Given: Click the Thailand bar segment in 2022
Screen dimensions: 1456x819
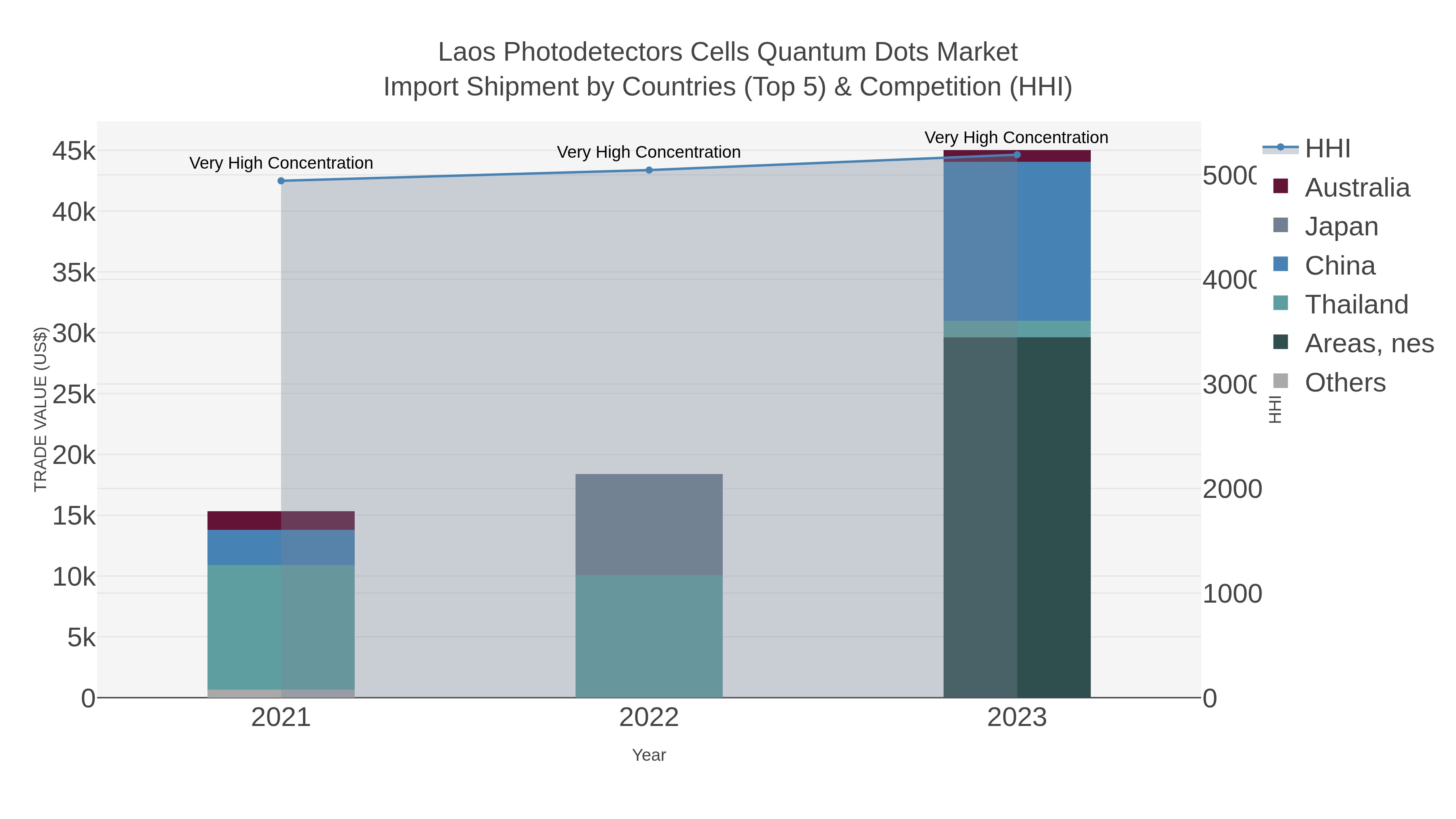Looking at the screenshot, I should click(x=649, y=637).
